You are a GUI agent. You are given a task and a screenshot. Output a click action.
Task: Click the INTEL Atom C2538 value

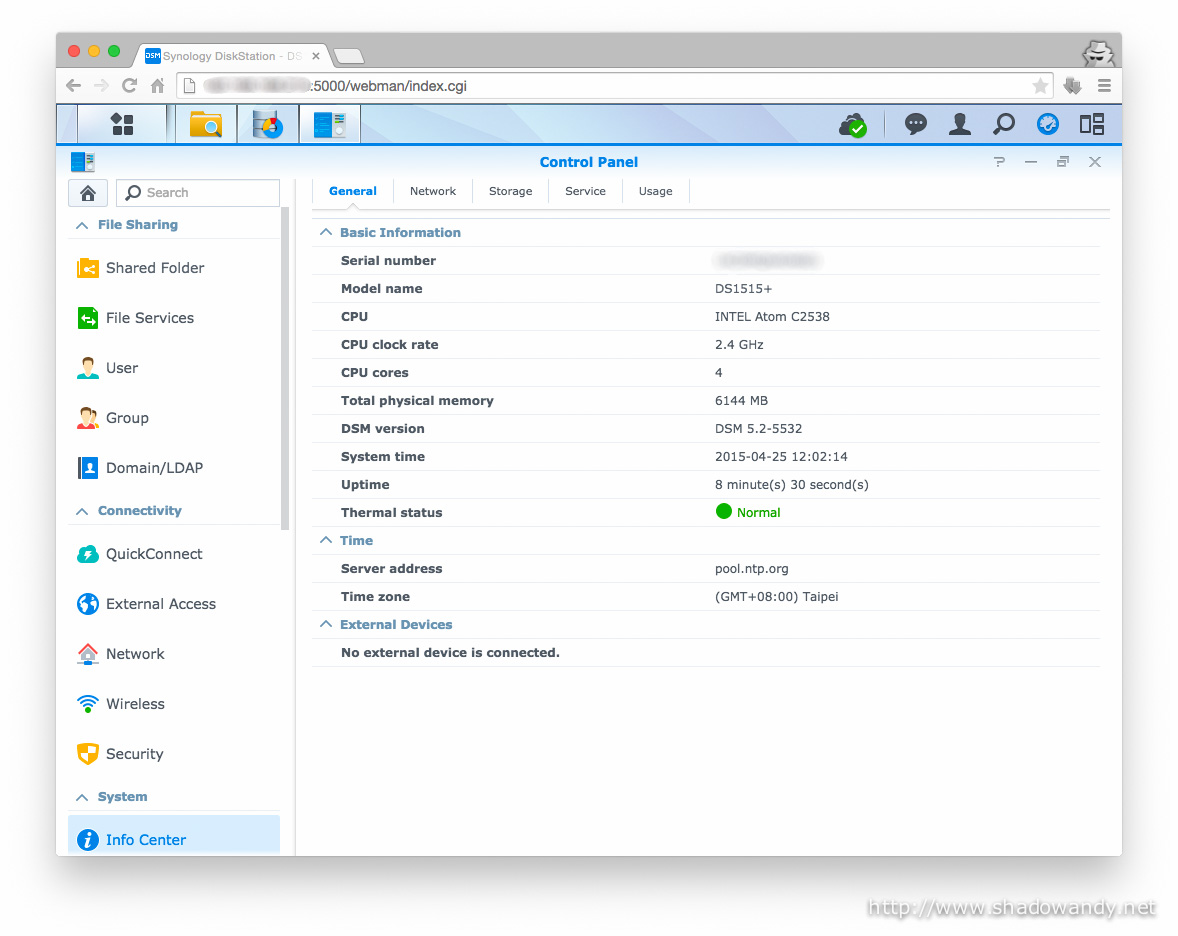(x=772, y=317)
